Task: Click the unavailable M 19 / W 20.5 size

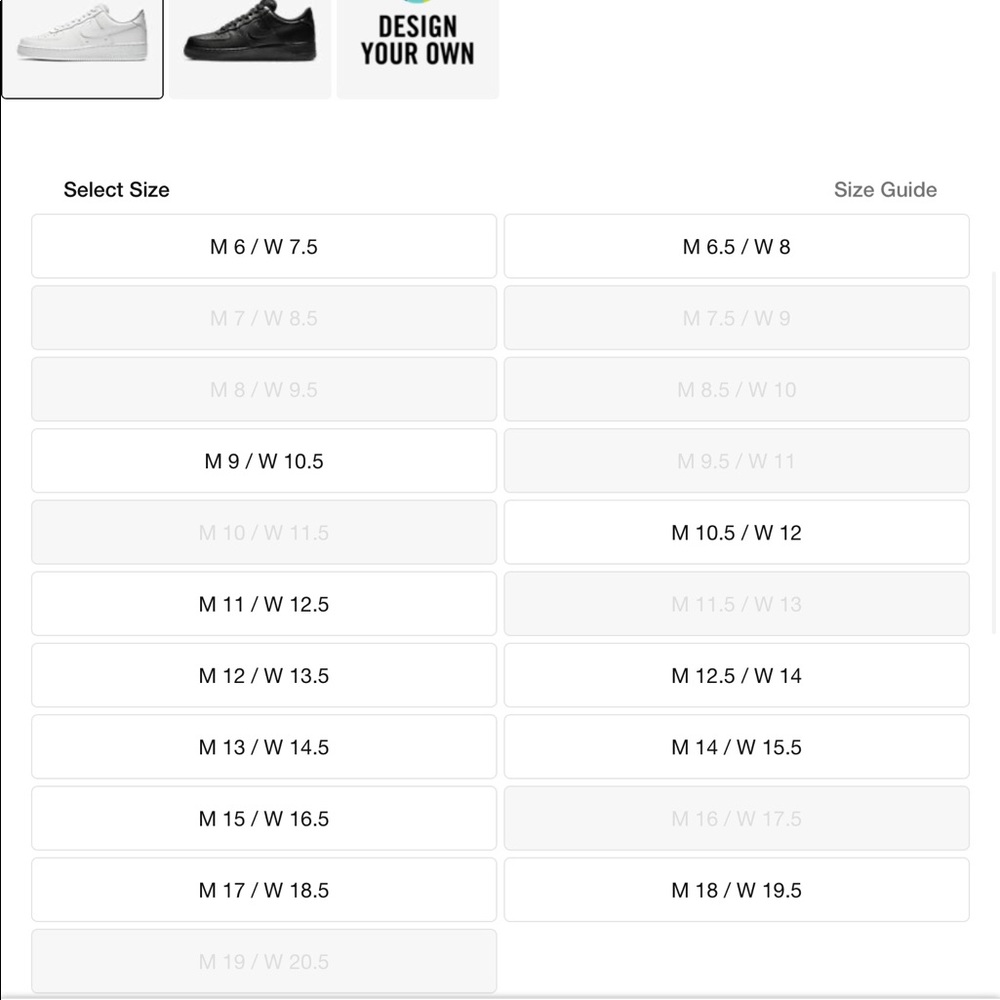Action: click(263, 961)
